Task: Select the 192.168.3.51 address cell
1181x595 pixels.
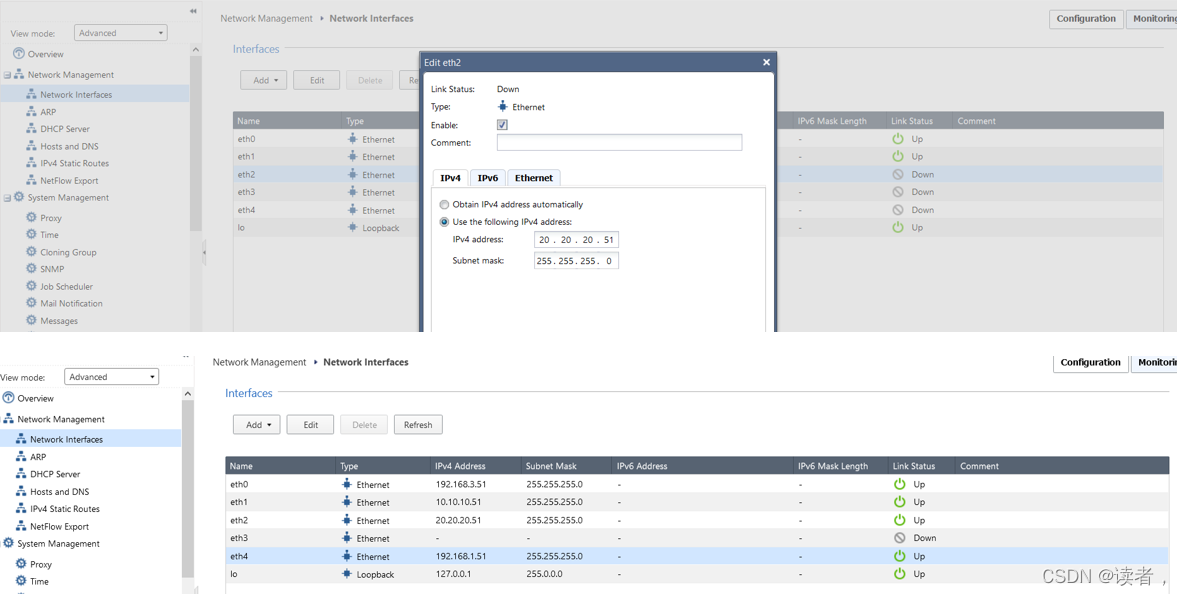Action: pyautogui.click(x=461, y=484)
